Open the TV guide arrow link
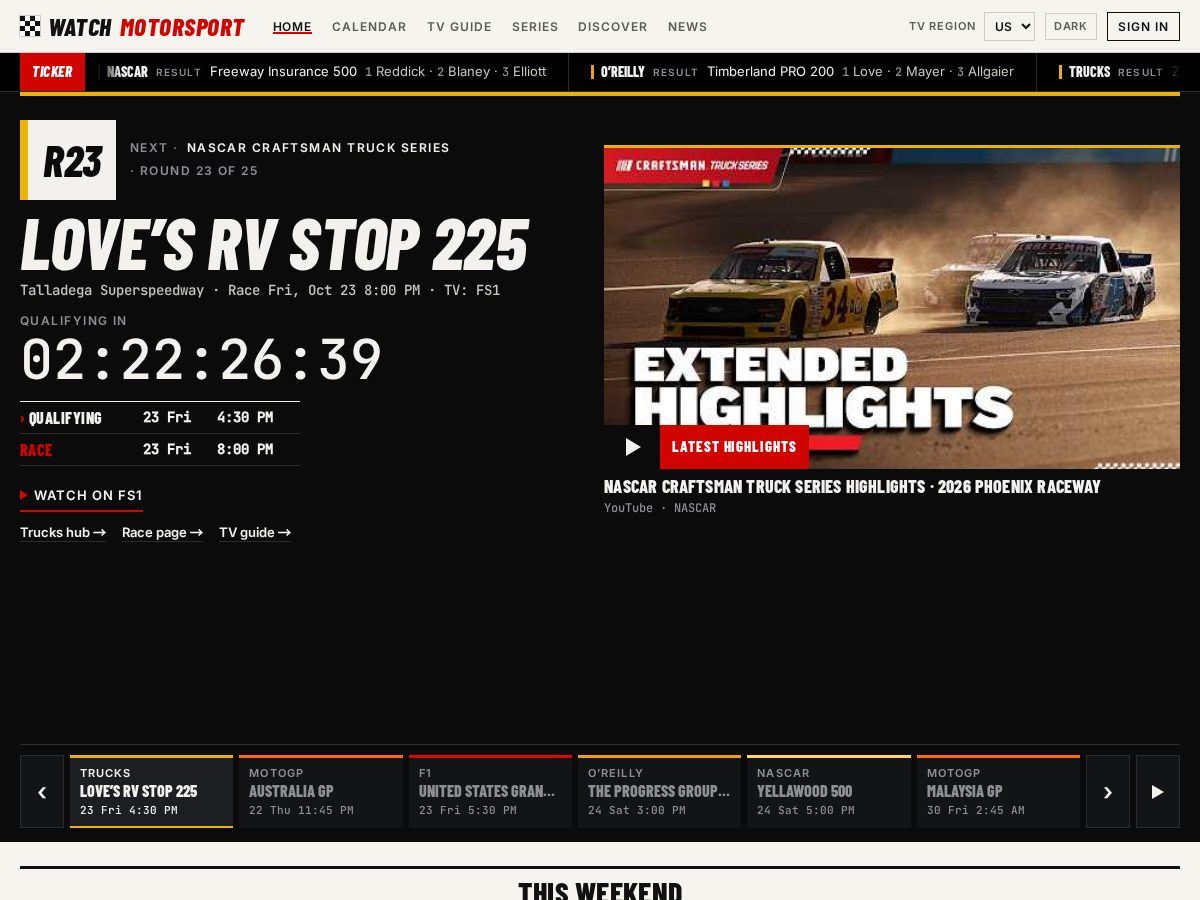The image size is (1200, 900). (255, 532)
